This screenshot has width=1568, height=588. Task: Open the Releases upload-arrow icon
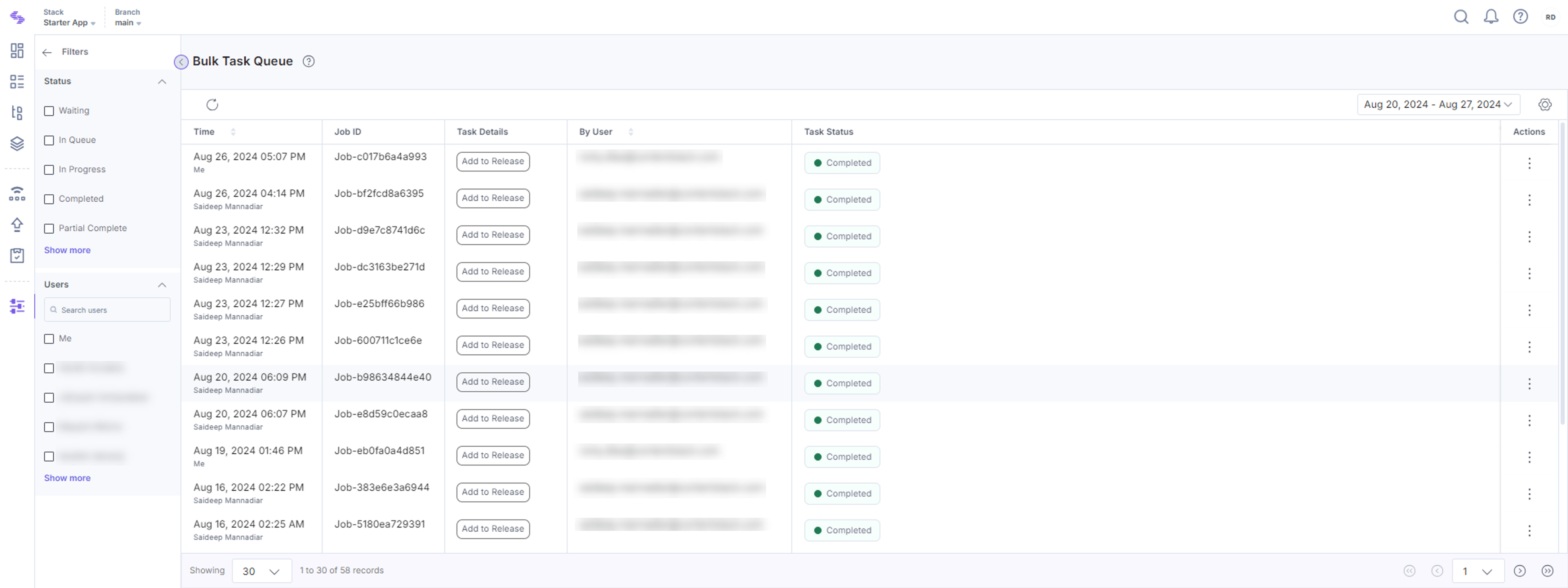[17, 225]
